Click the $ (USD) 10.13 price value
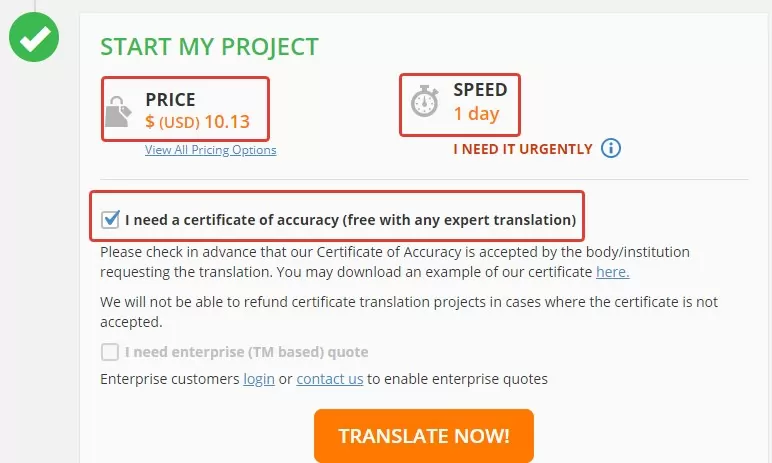Screen dimensions: 772x463 198,122
